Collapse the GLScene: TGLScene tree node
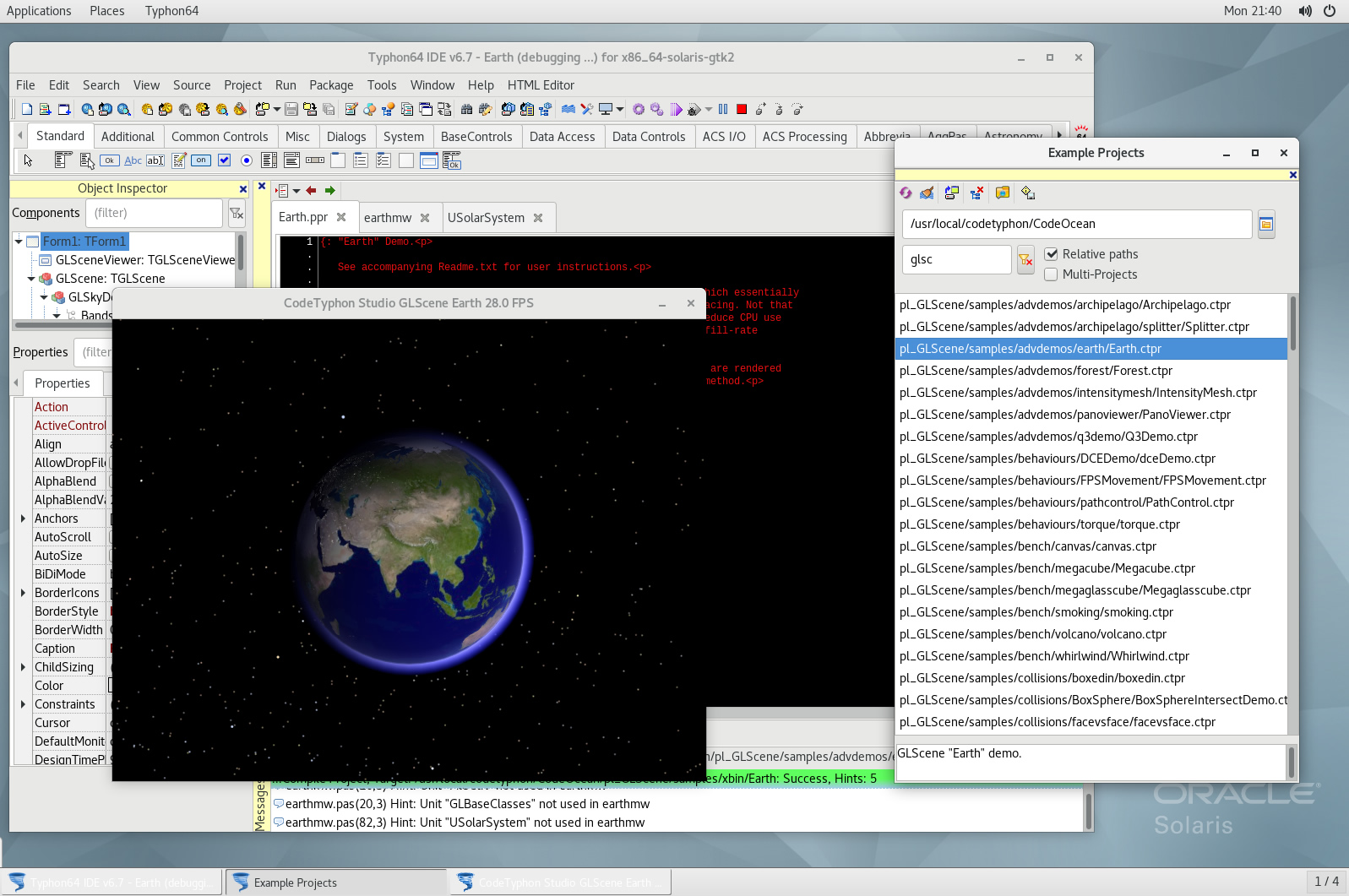Image resolution: width=1349 pixels, height=896 pixels. [x=31, y=279]
